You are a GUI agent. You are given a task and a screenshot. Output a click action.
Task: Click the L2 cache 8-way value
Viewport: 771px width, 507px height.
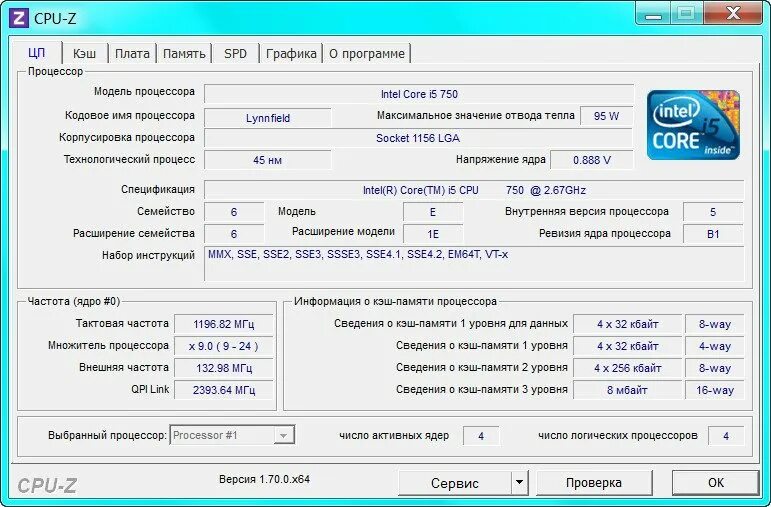point(714,368)
